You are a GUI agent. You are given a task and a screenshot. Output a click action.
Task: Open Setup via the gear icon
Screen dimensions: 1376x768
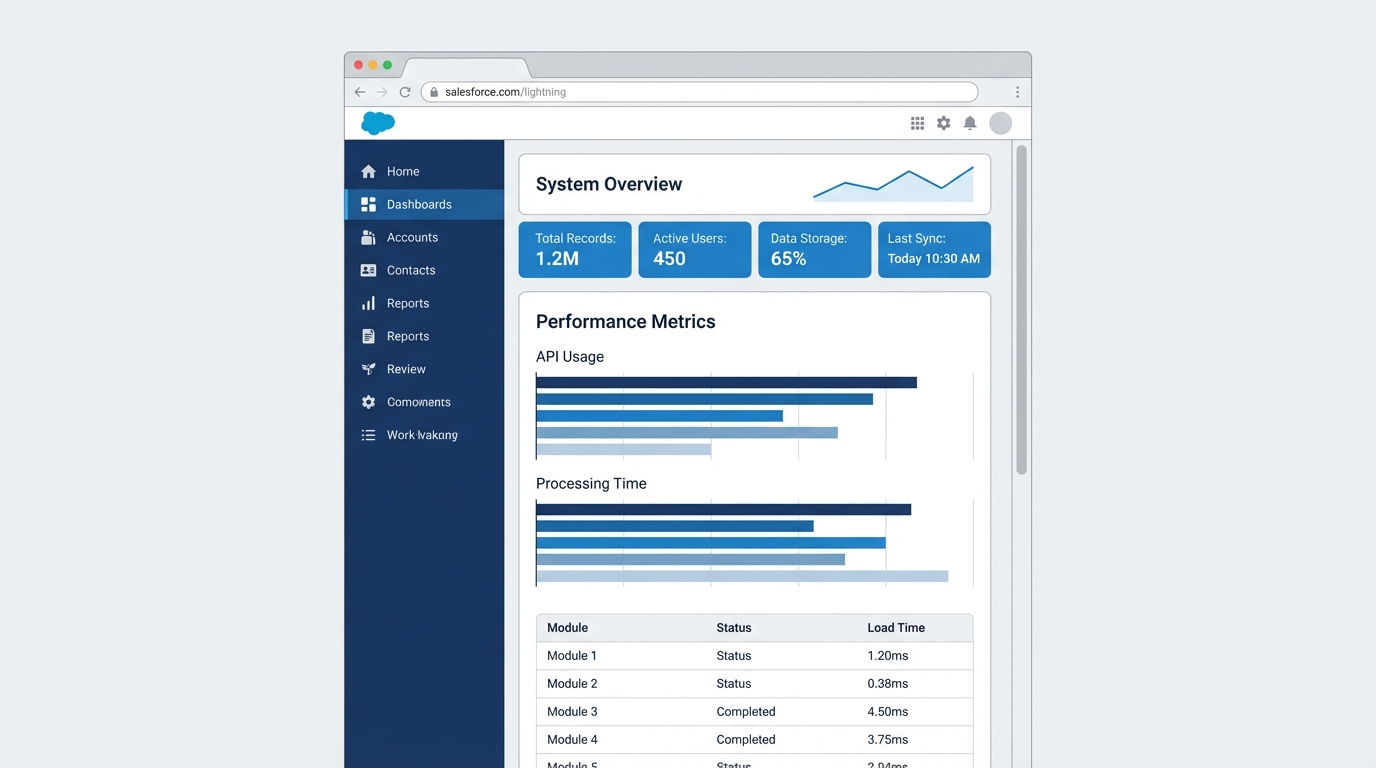943,122
